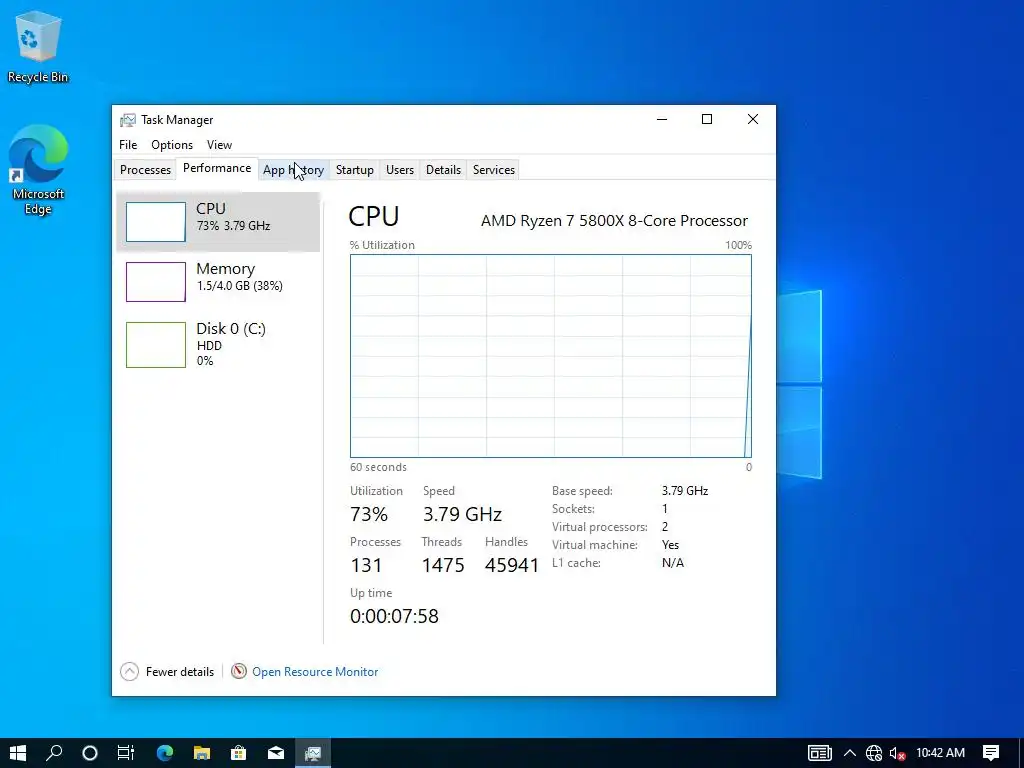Click the % Utilization graph label
This screenshot has width=1024, height=768.
pyautogui.click(x=382, y=245)
